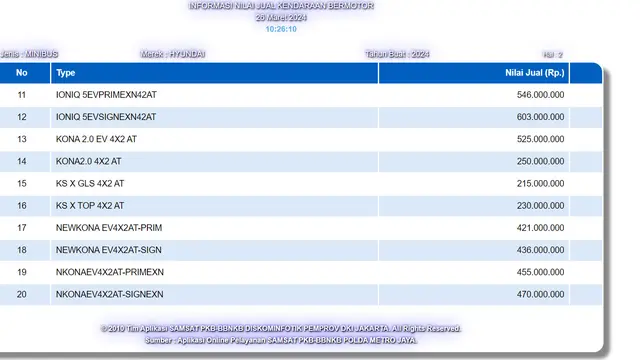Click the 10:26:10 timestamp
Image resolution: width=640 pixels, height=360 pixels.
(x=281, y=29)
